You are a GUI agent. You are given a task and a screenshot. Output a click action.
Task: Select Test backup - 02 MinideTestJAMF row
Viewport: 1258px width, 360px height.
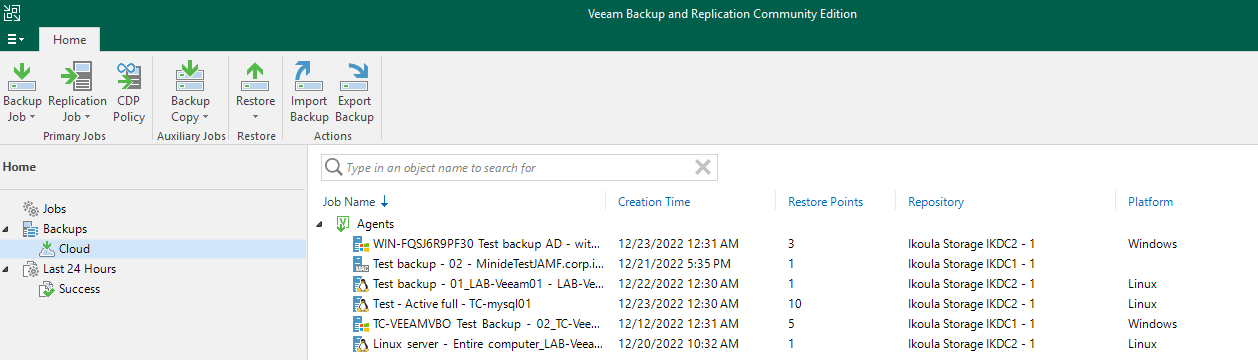click(782, 264)
